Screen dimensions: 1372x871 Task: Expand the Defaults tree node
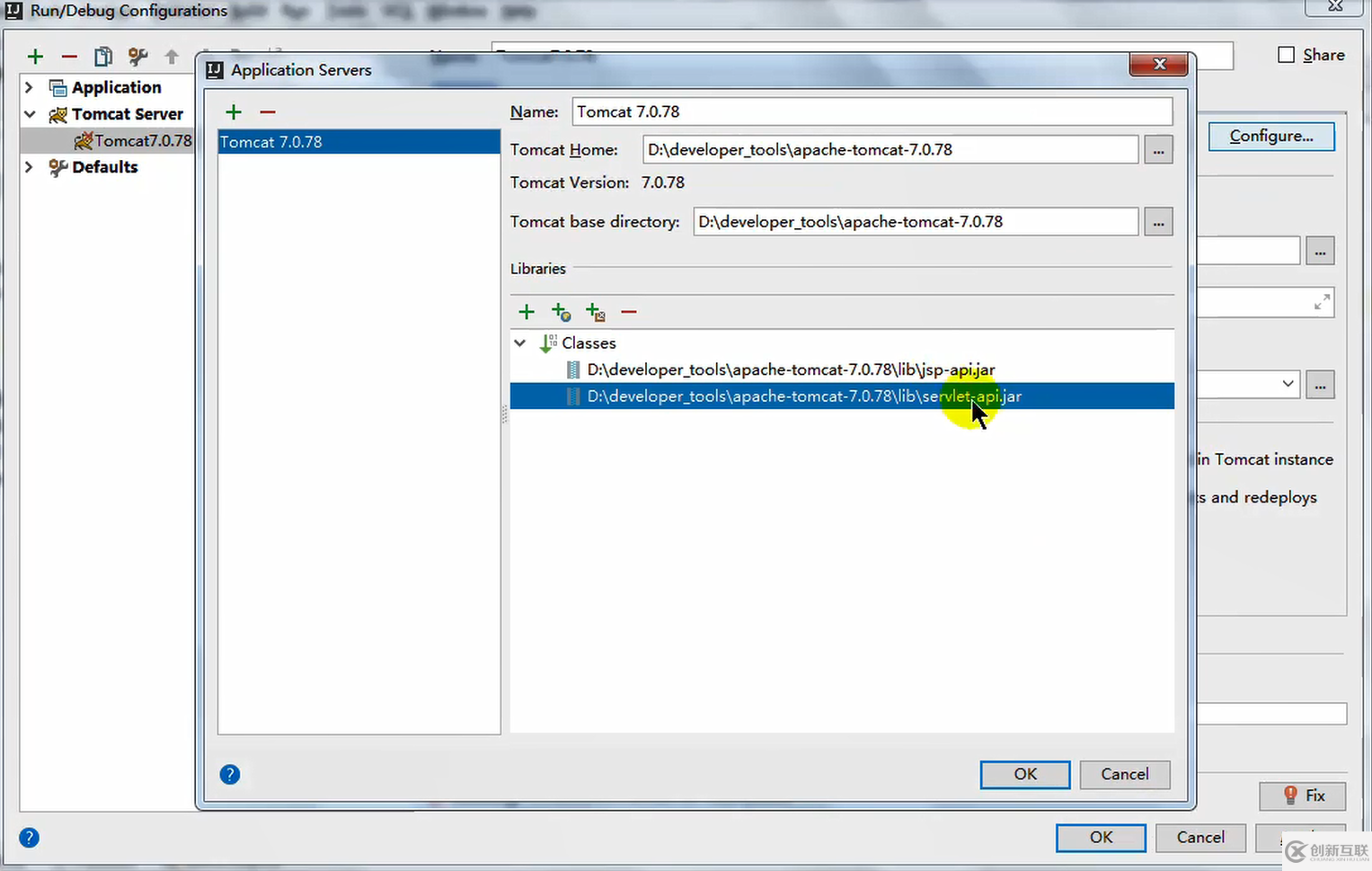(x=29, y=167)
